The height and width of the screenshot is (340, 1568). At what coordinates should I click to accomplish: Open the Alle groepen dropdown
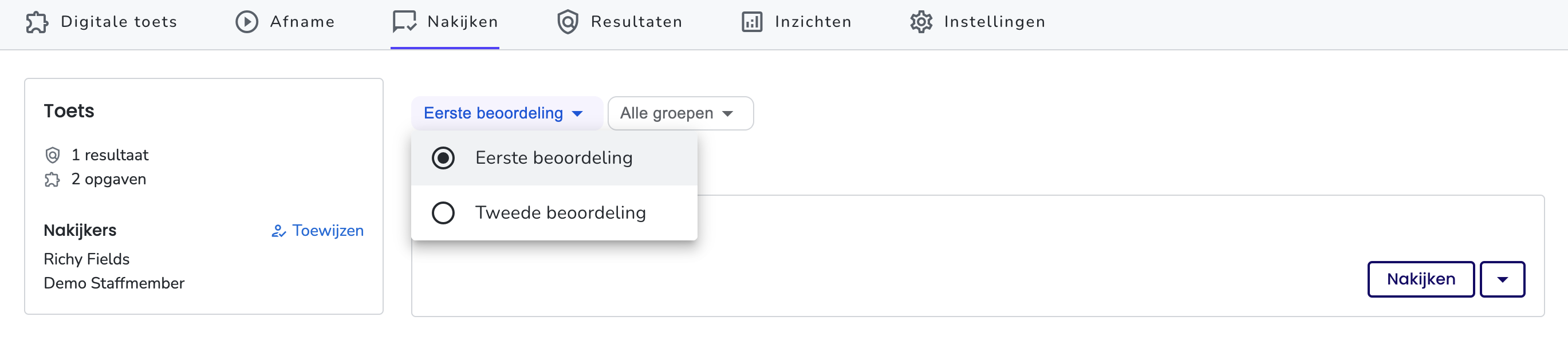[680, 113]
